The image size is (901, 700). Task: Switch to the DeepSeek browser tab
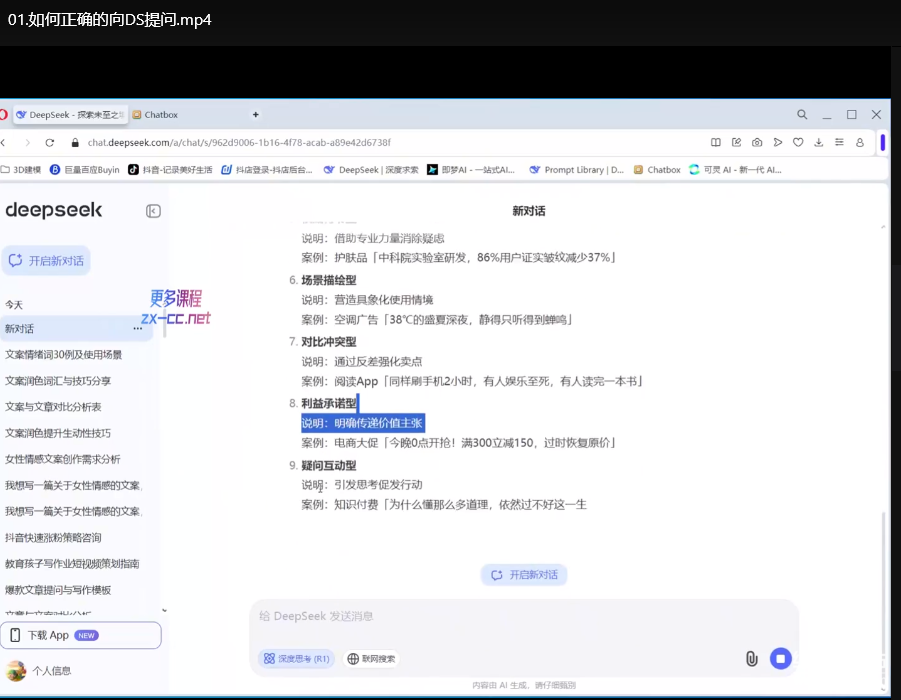point(70,115)
